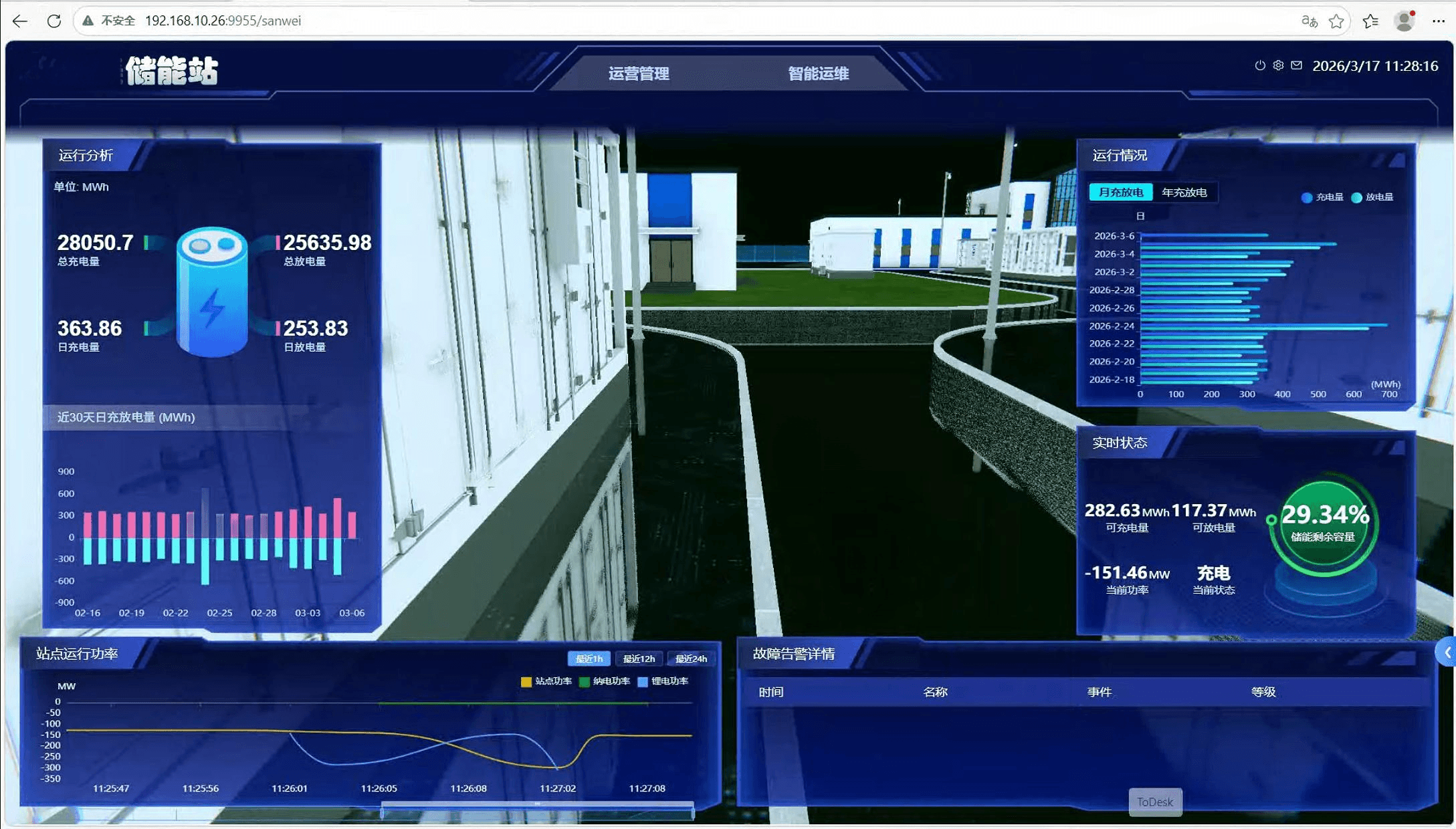
Task: Click the browser profile avatar
Action: point(1405,21)
